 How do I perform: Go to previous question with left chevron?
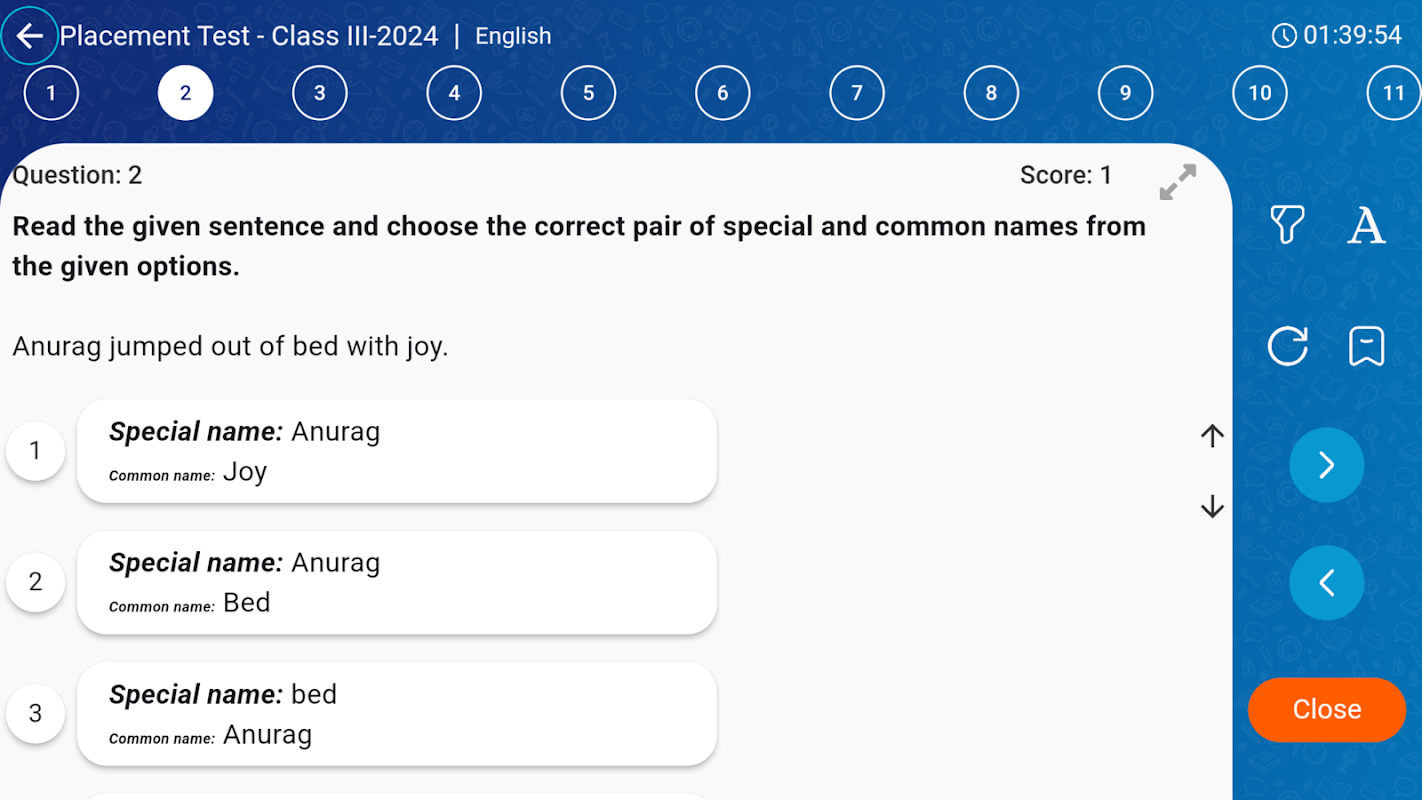[x=1326, y=582]
